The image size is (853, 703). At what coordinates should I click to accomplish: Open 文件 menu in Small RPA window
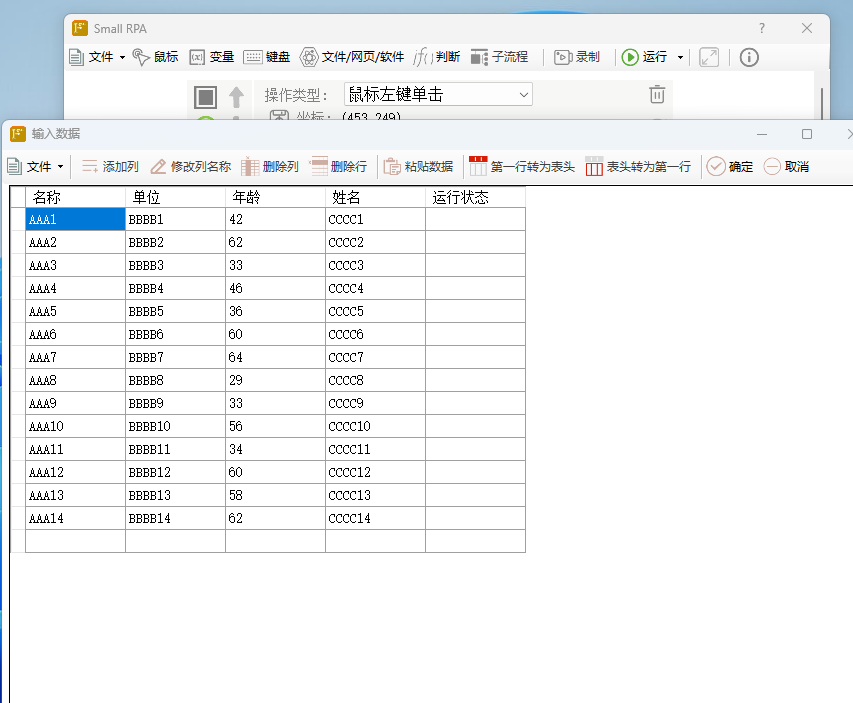point(97,57)
